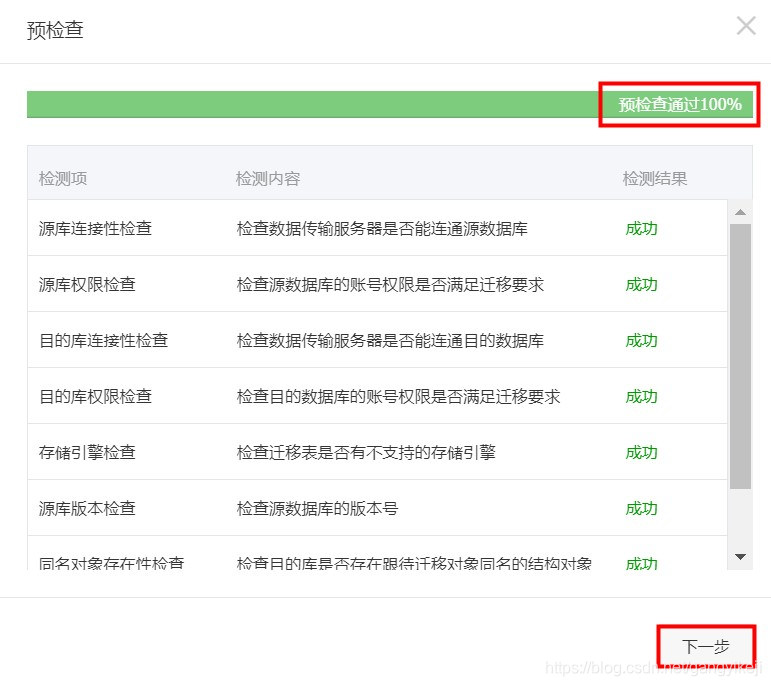Image resolution: width=771 pixels, height=686 pixels.
Task: Click the scrollbar up arrow
Action: click(x=740, y=212)
